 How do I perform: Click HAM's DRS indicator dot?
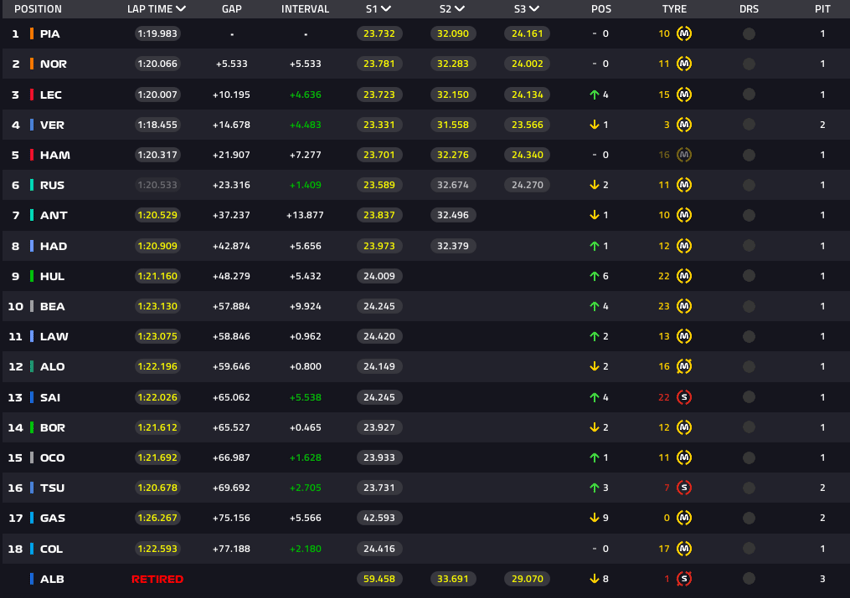(749, 155)
